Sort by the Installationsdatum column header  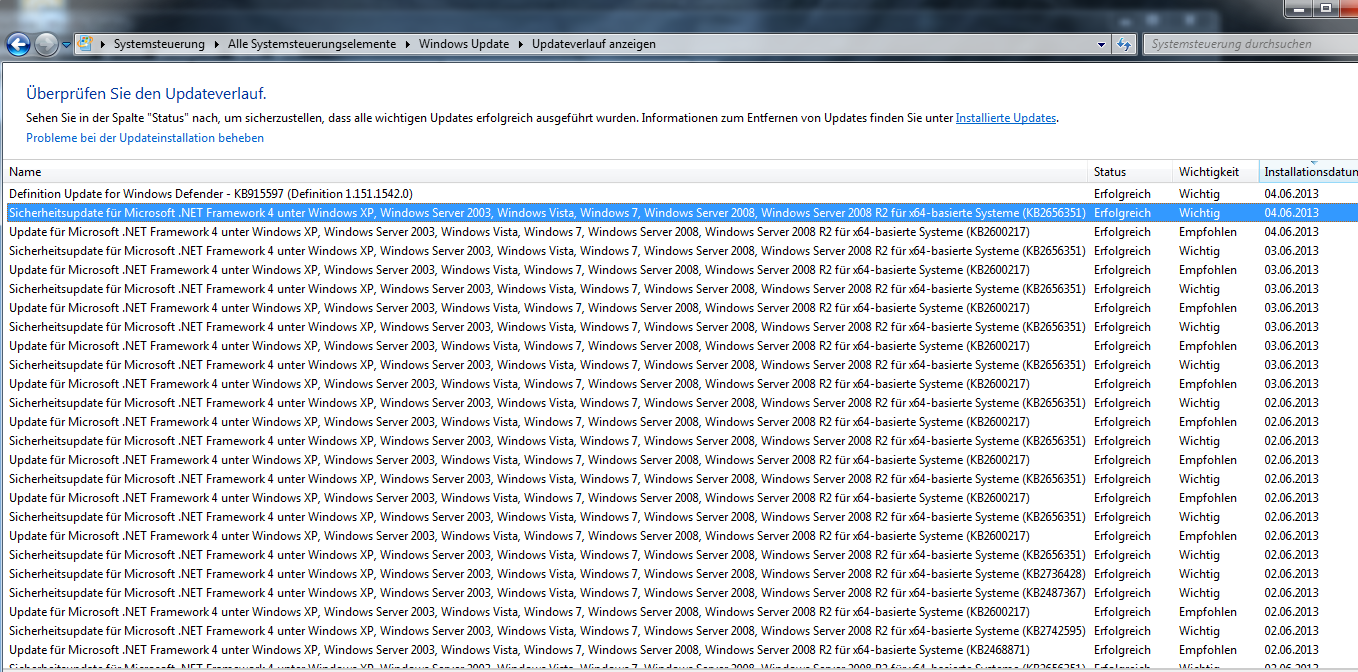click(x=1308, y=172)
